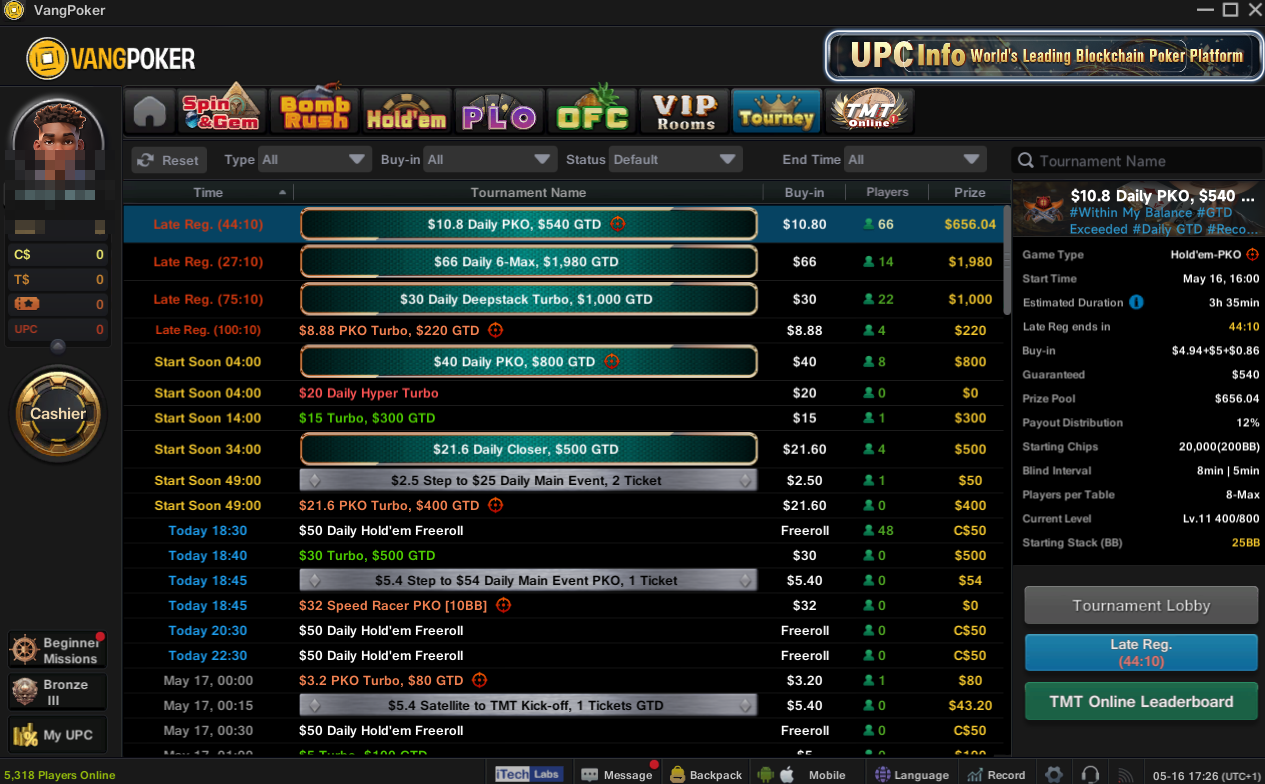Select the $32 Speed Racer PKO row
Screen dimensions: 1265x784
[565, 605]
